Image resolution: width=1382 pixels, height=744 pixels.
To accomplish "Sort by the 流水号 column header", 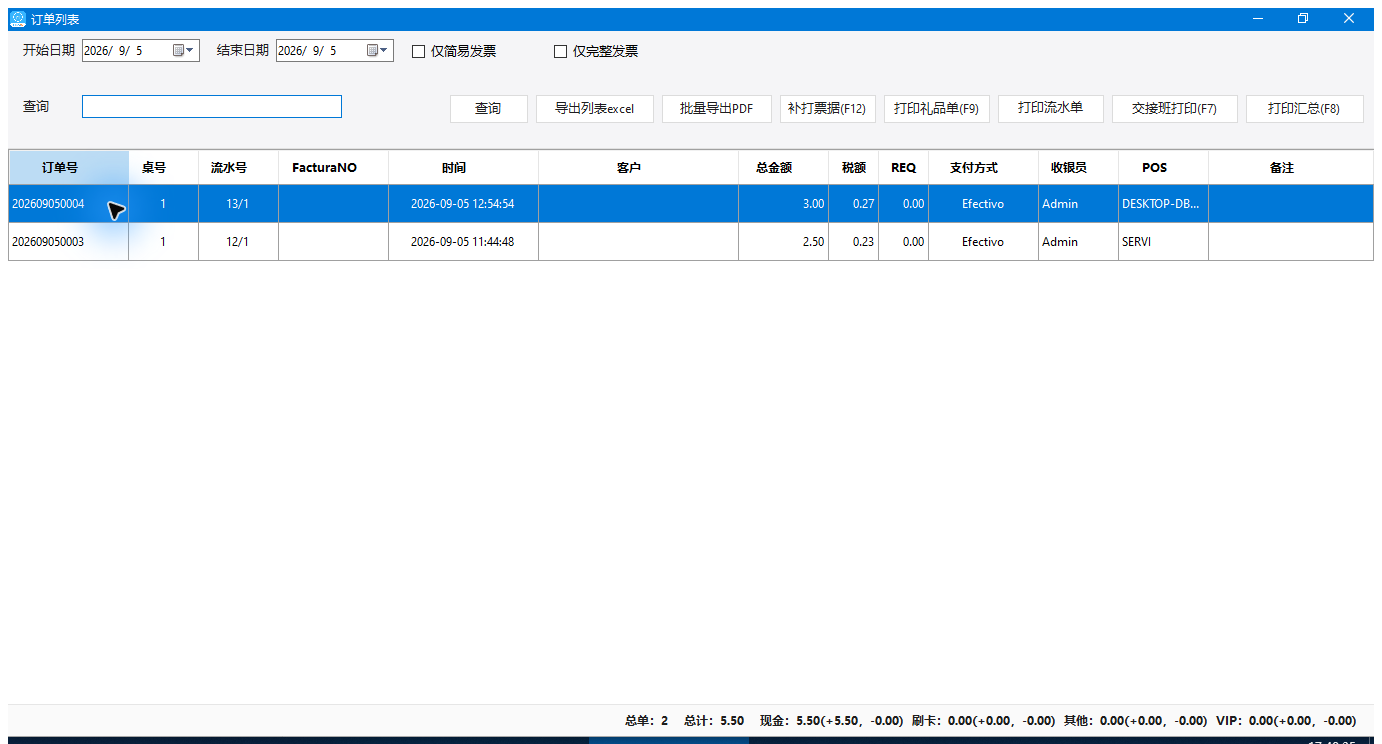I will (239, 168).
